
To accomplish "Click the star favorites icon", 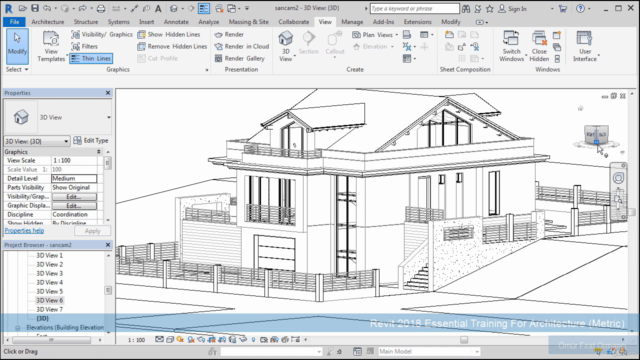I will [489, 9].
